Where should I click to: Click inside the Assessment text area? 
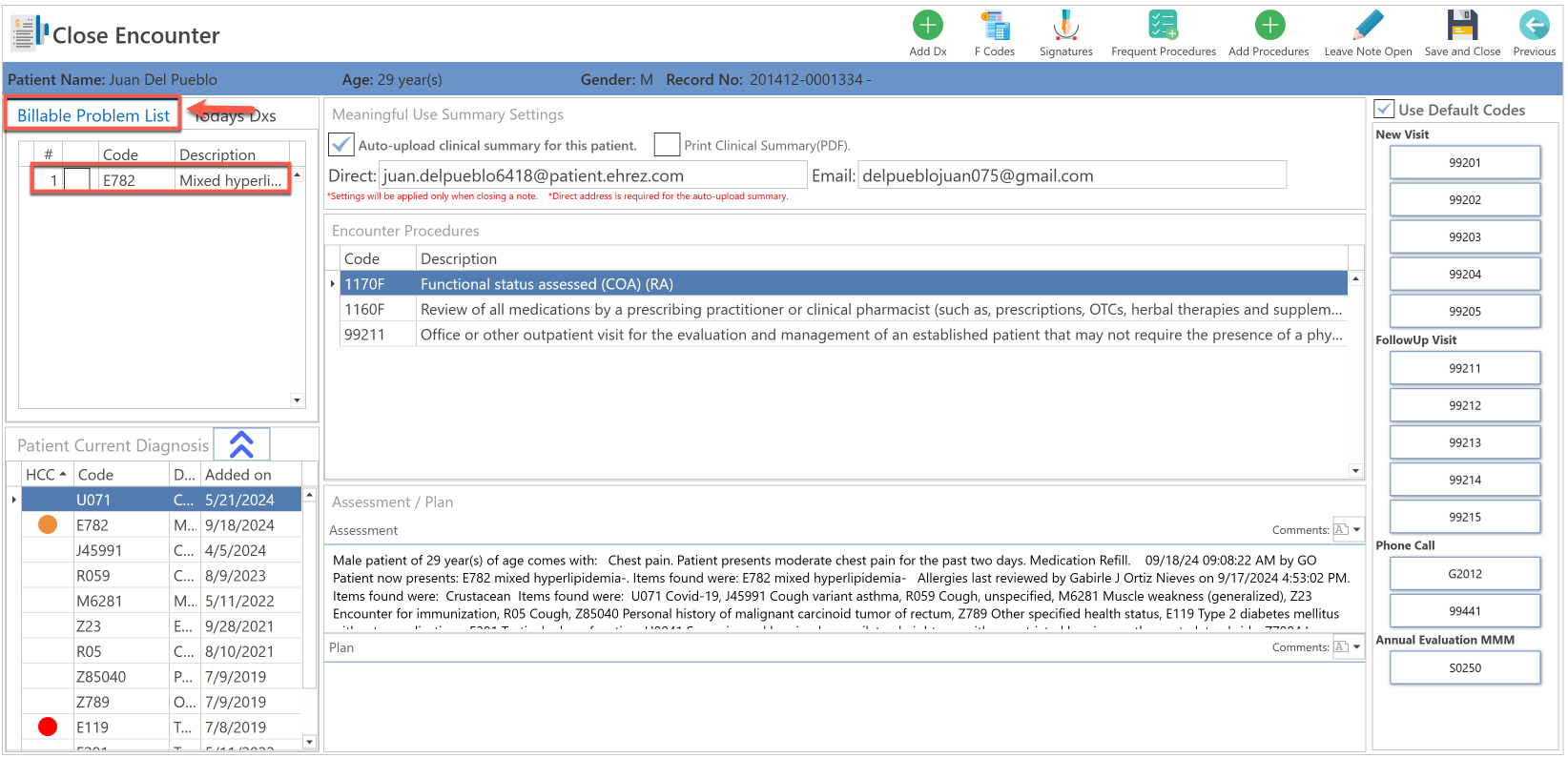click(843, 586)
